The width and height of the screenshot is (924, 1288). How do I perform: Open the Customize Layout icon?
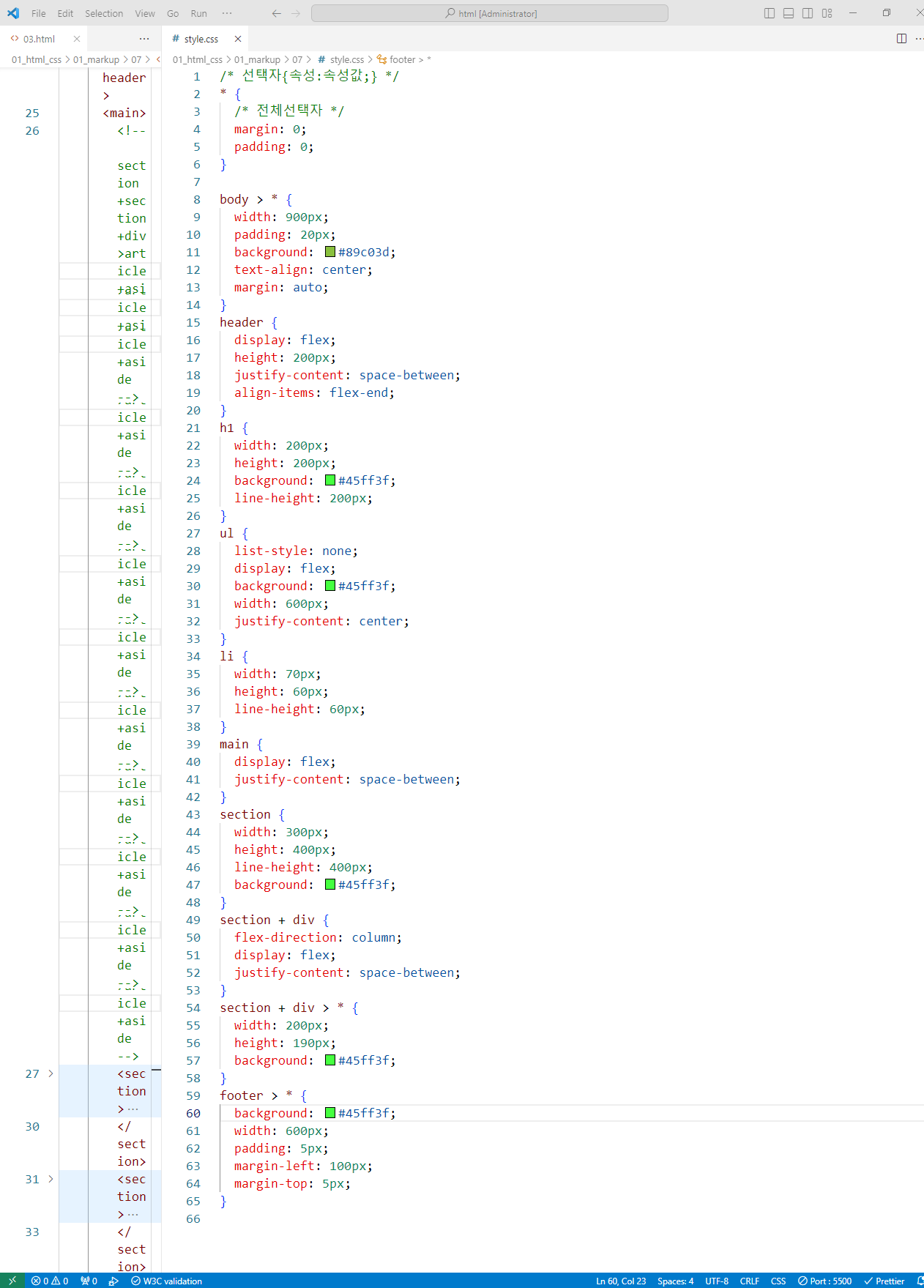[827, 13]
